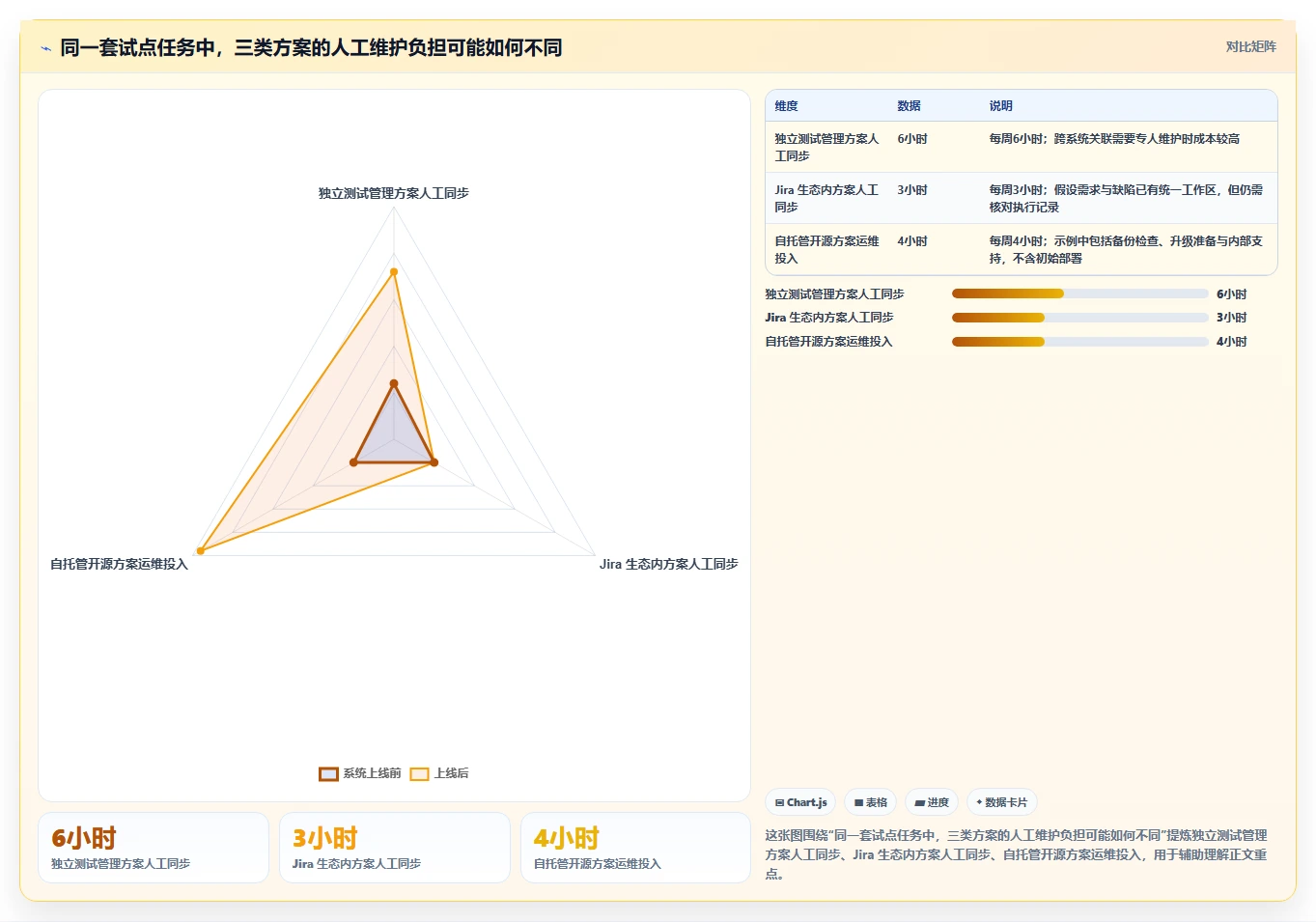Click the 独立测试管理方案 progress bar
The image size is (1316, 922).
[1079, 293]
